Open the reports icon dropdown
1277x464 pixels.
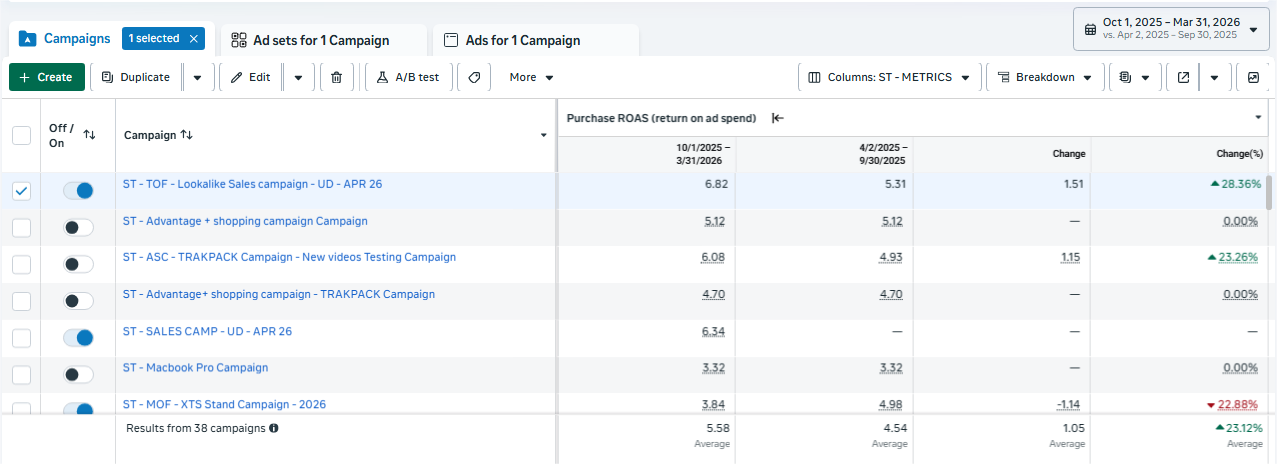(1135, 77)
